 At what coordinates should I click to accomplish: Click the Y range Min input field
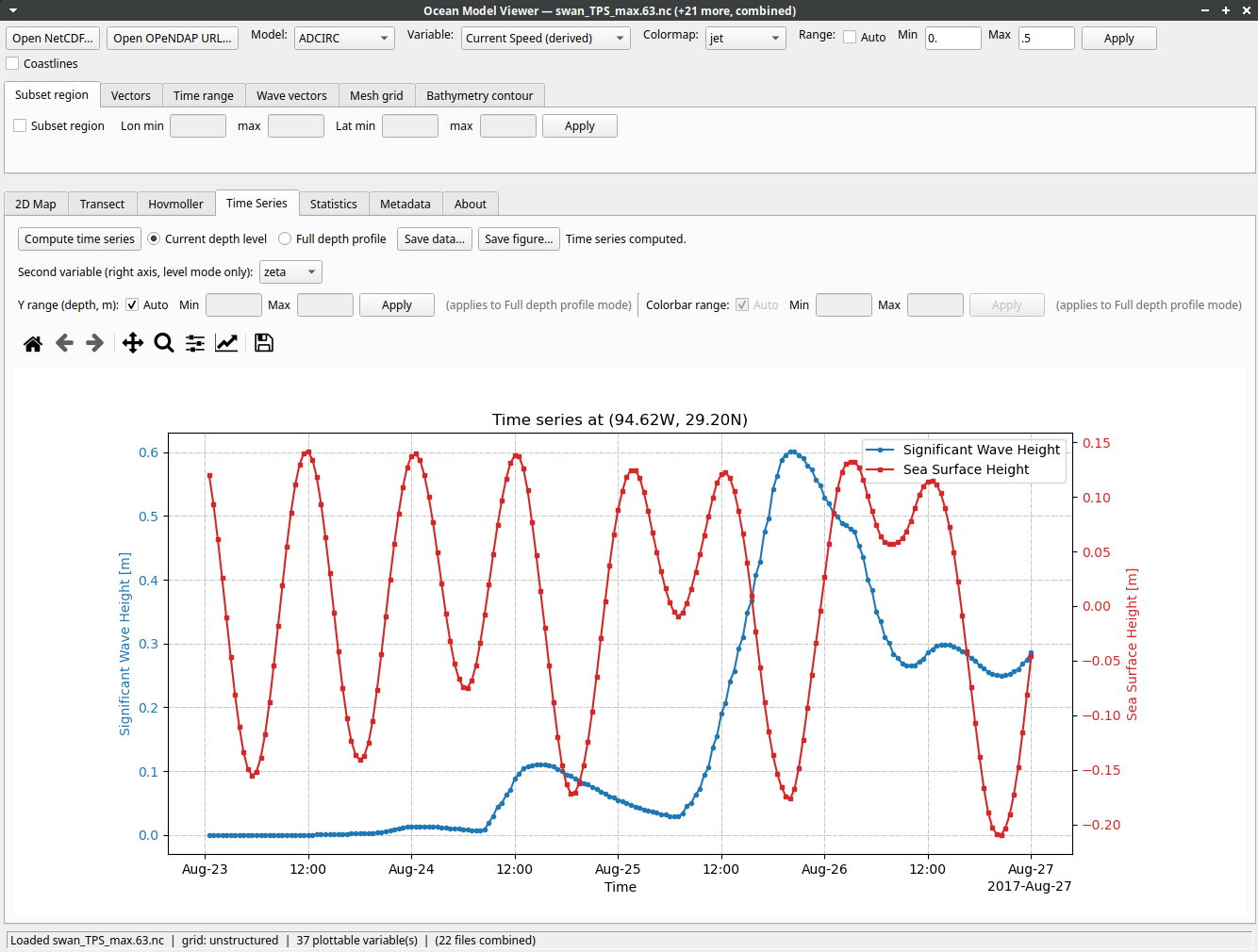point(234,304)
